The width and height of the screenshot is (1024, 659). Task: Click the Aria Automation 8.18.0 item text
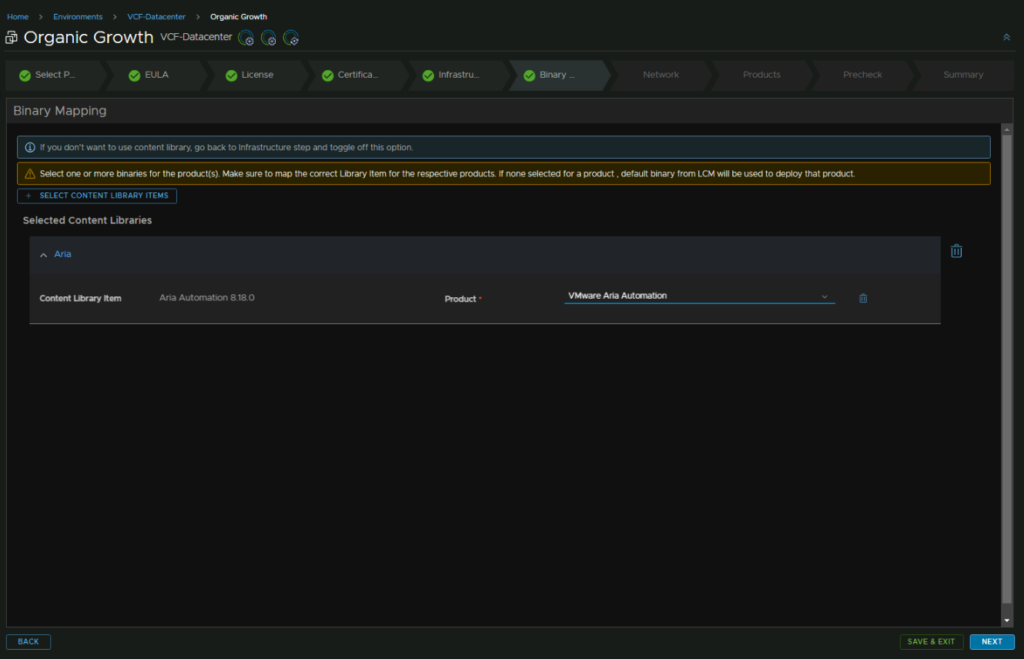coord(207,298)
